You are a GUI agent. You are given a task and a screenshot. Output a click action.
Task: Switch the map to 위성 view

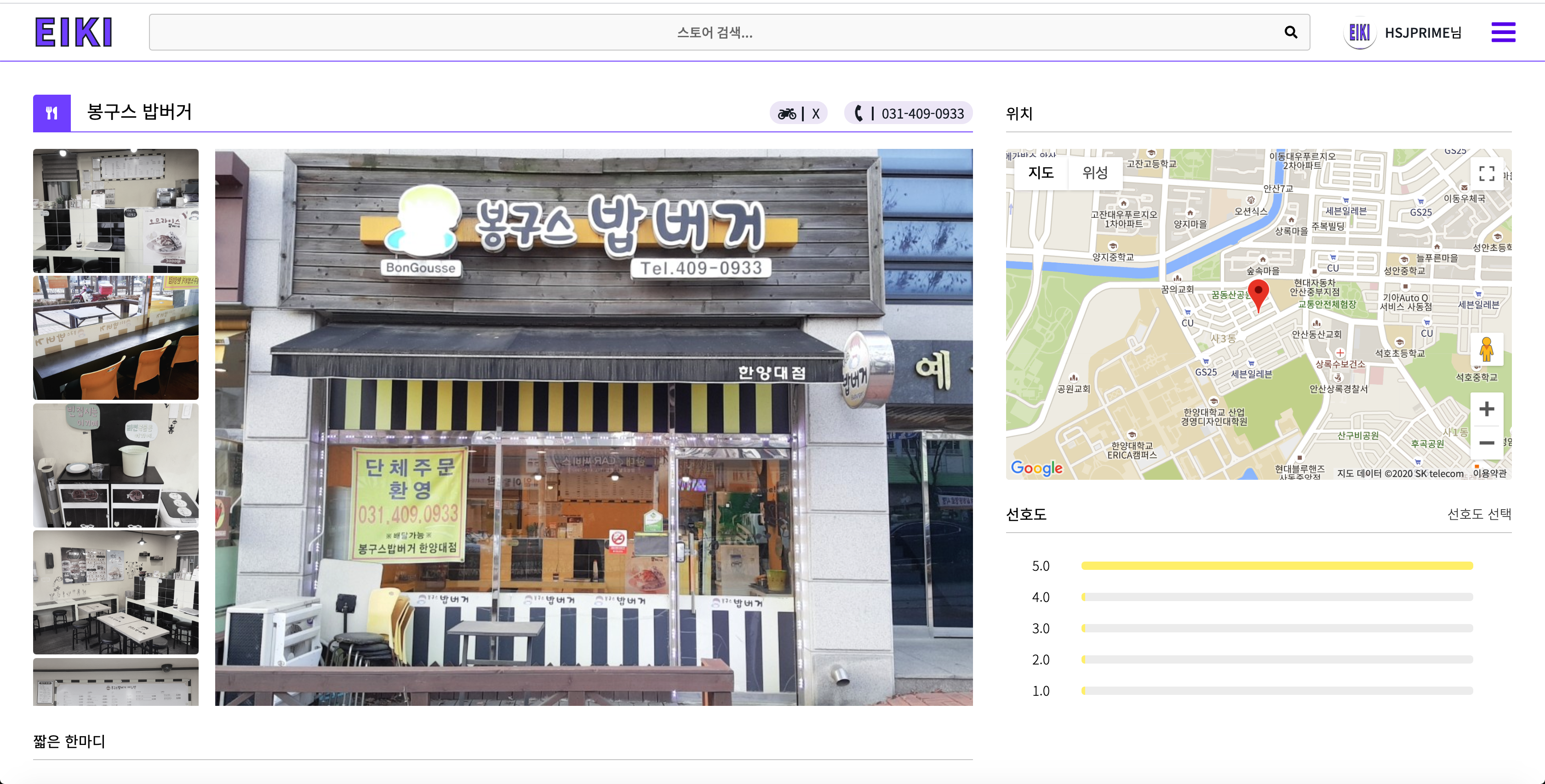coord(1094,173)
